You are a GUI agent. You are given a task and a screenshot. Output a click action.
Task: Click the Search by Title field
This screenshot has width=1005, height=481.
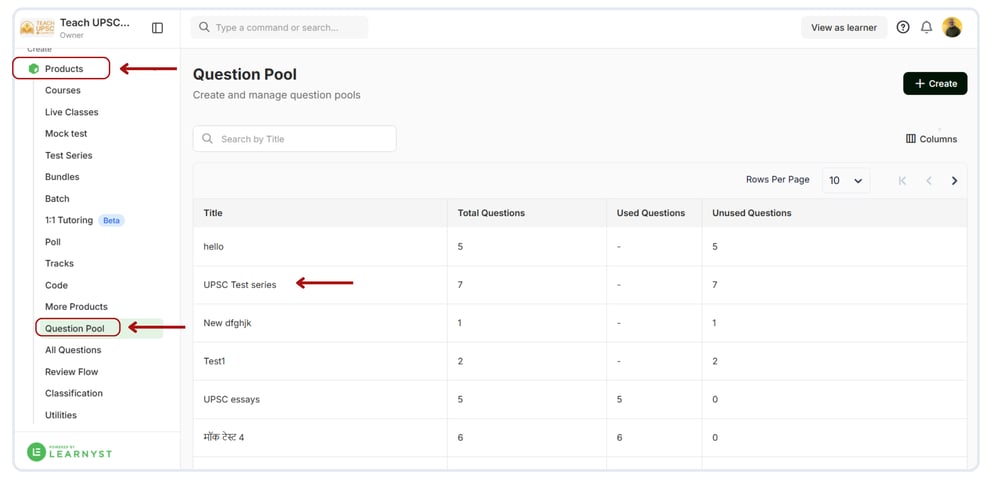[294, 139]
